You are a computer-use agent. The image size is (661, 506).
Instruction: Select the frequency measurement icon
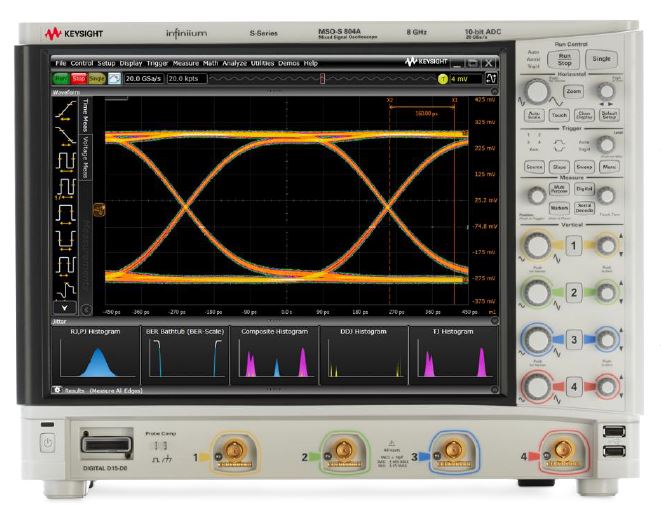(x=66, y=188)
